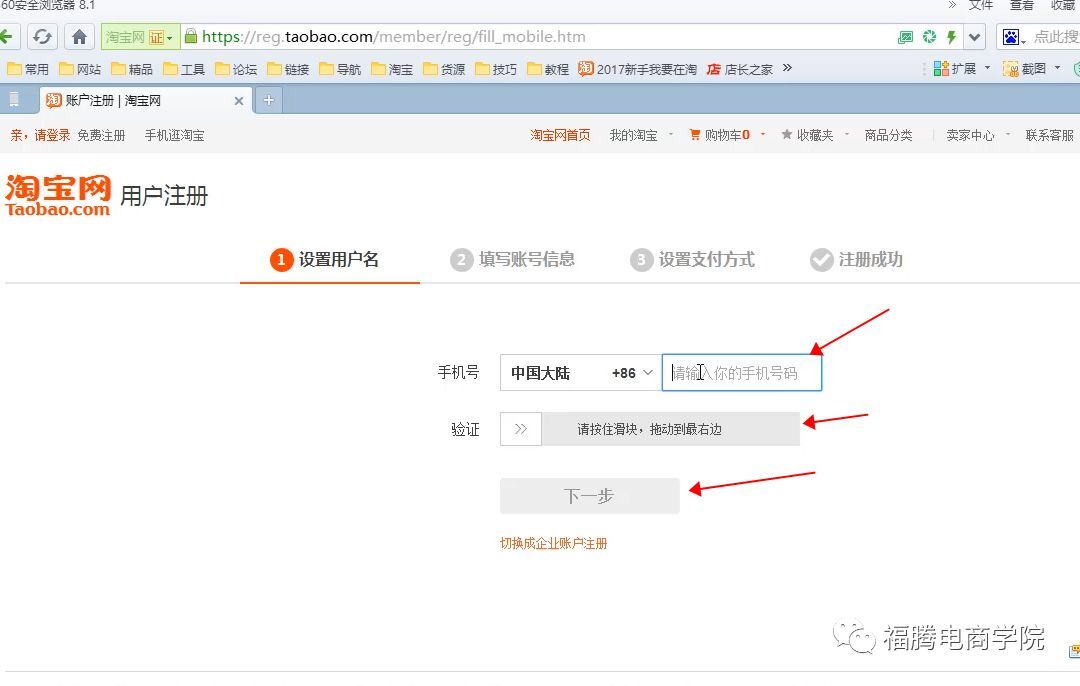Click the phone number input field
The width and height of the screenshot is (1080, 686).
(742, 372)
